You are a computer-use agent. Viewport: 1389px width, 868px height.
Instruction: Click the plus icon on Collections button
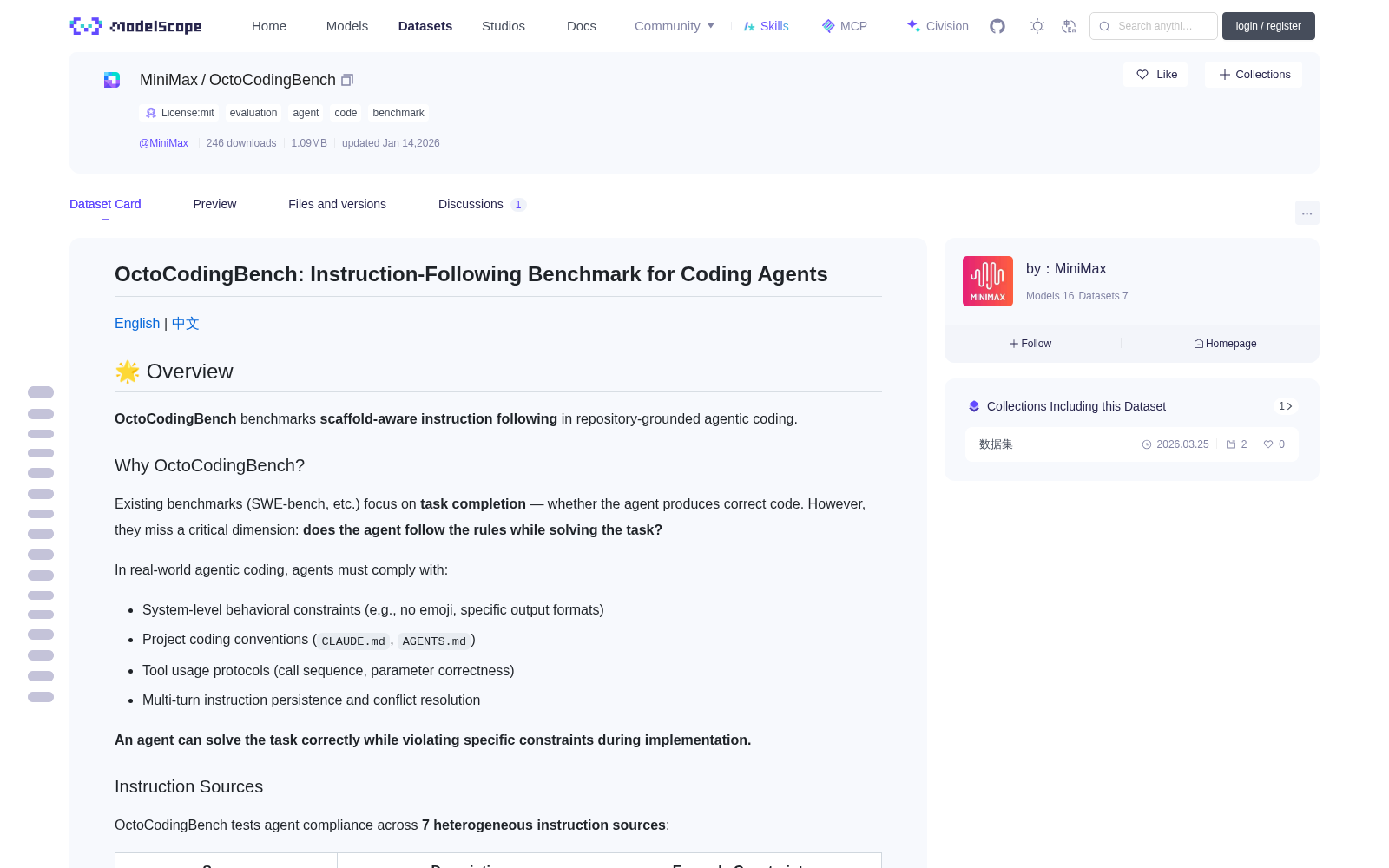click(1225, 75)
